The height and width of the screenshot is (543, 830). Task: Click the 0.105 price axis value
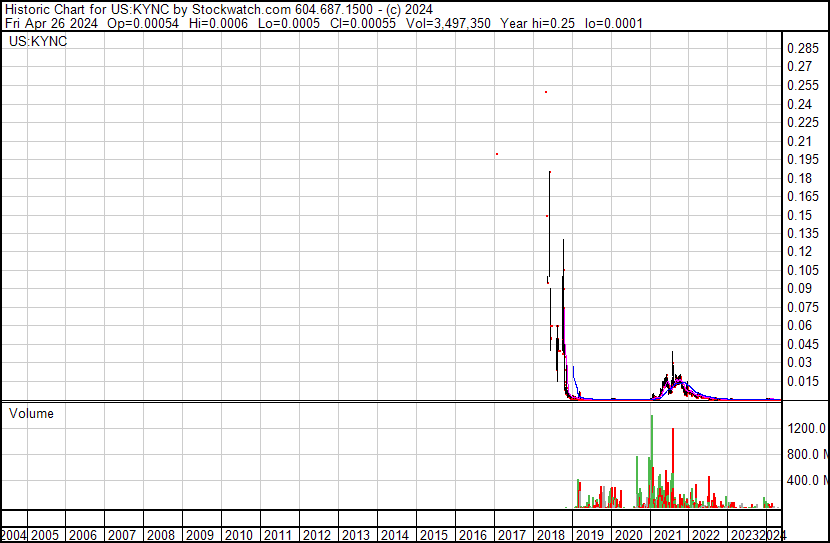tap(803, 270)
